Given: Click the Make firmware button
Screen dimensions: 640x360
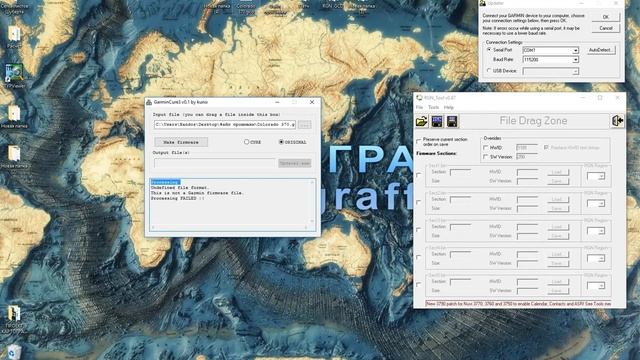Looking at the screenshot, I should tap(181, 142).
